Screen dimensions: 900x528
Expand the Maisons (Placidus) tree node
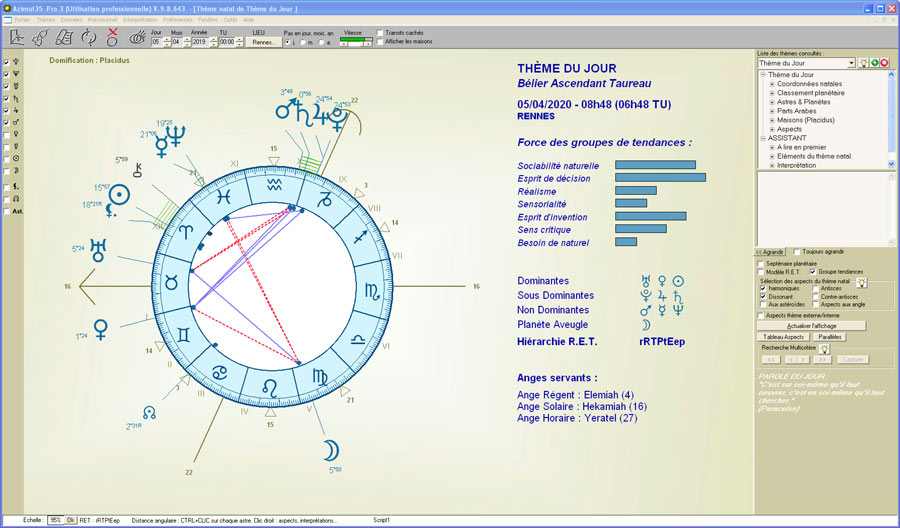tap(772, 120)
